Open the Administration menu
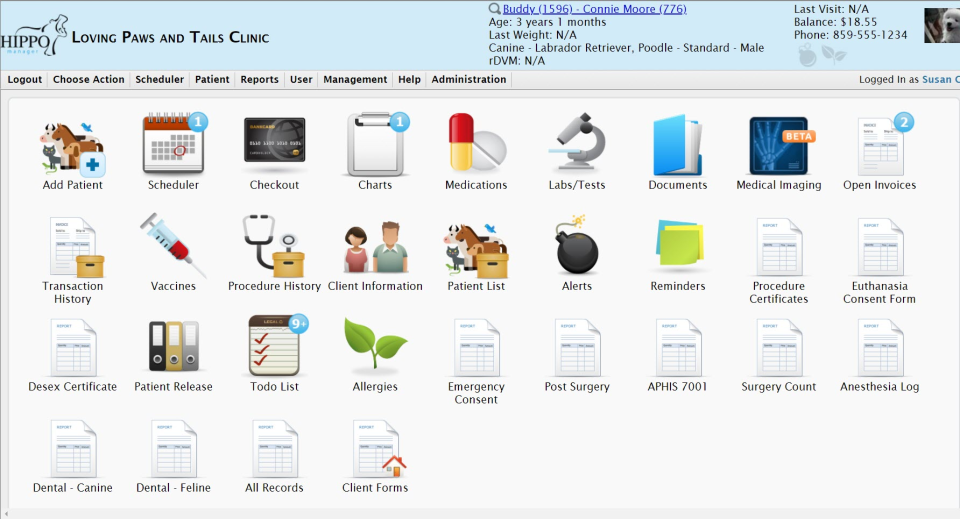Screen dimensions: 960x519 469,80
